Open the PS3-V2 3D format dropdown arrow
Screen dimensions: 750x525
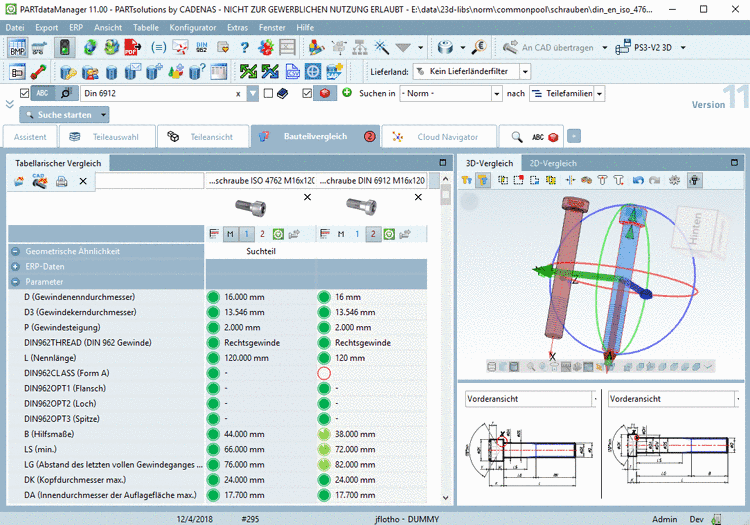(x=683, y=47)
